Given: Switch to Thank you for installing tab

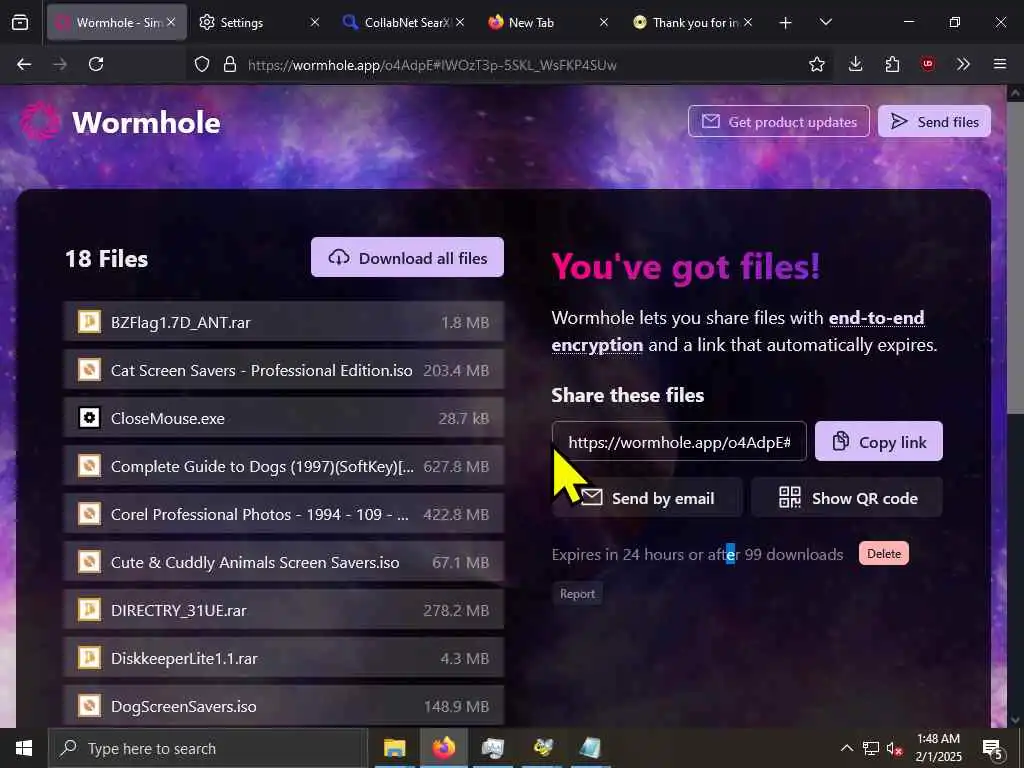Looking at the screenshot, I should click(692, 22).
